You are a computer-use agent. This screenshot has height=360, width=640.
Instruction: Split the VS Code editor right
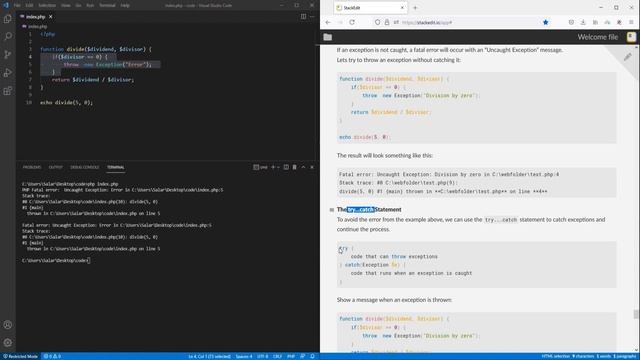coord(303,17)
